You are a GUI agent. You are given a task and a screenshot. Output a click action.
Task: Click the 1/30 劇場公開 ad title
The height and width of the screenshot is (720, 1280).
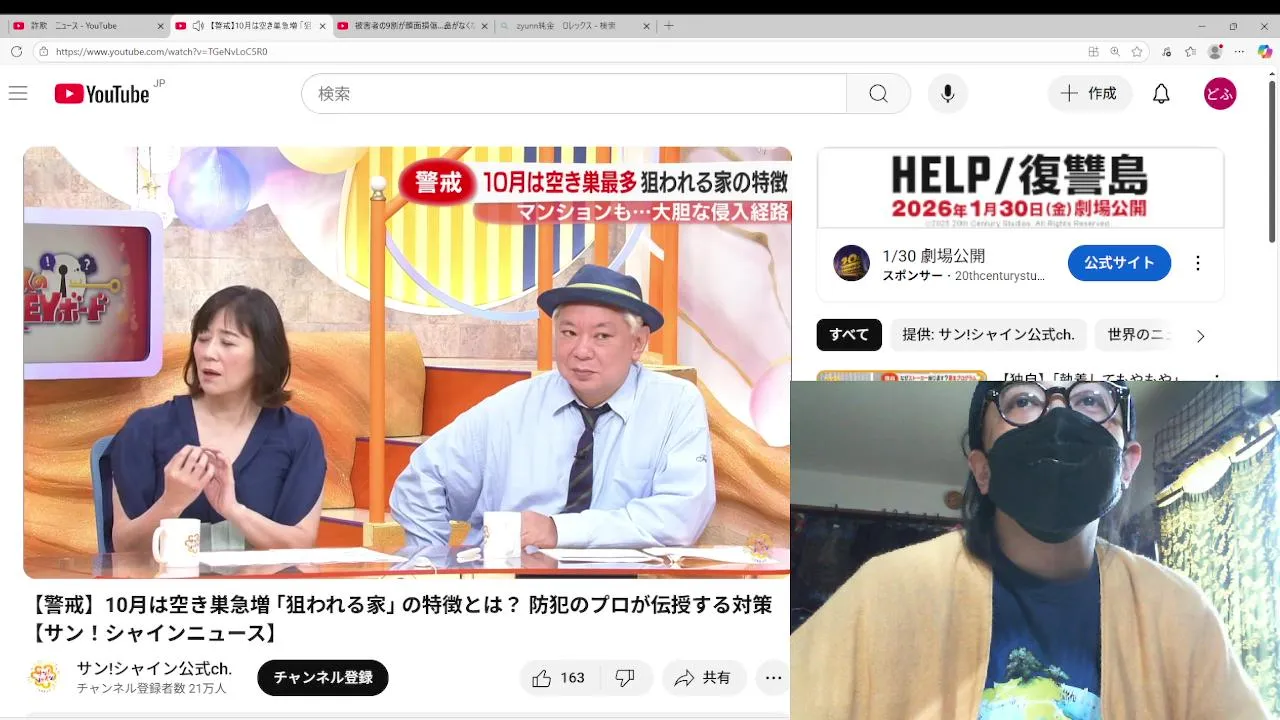coord(933,256)
